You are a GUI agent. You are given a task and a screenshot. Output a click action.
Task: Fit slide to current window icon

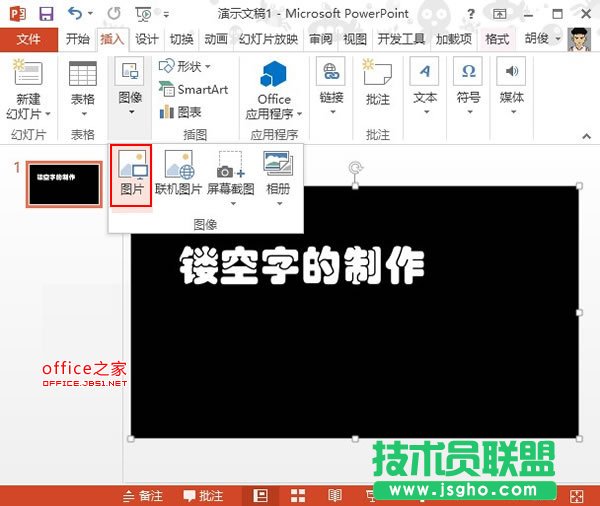(576, 496)
